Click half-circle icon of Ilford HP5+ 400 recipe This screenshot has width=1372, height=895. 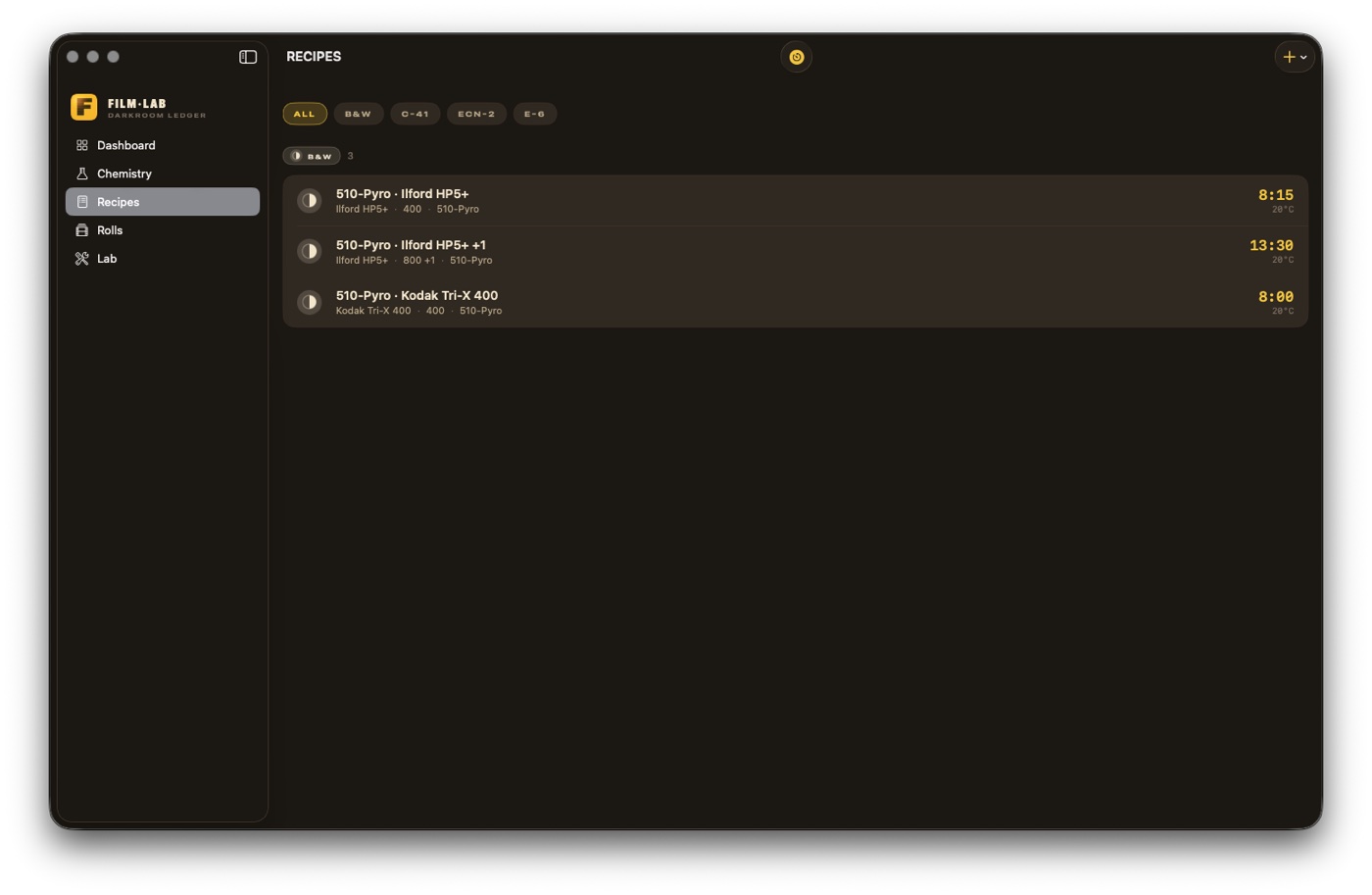[x=310, y=201]
